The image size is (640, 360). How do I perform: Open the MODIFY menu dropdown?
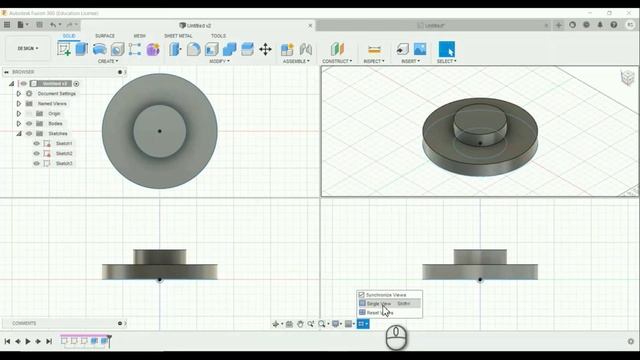[219, 61]
